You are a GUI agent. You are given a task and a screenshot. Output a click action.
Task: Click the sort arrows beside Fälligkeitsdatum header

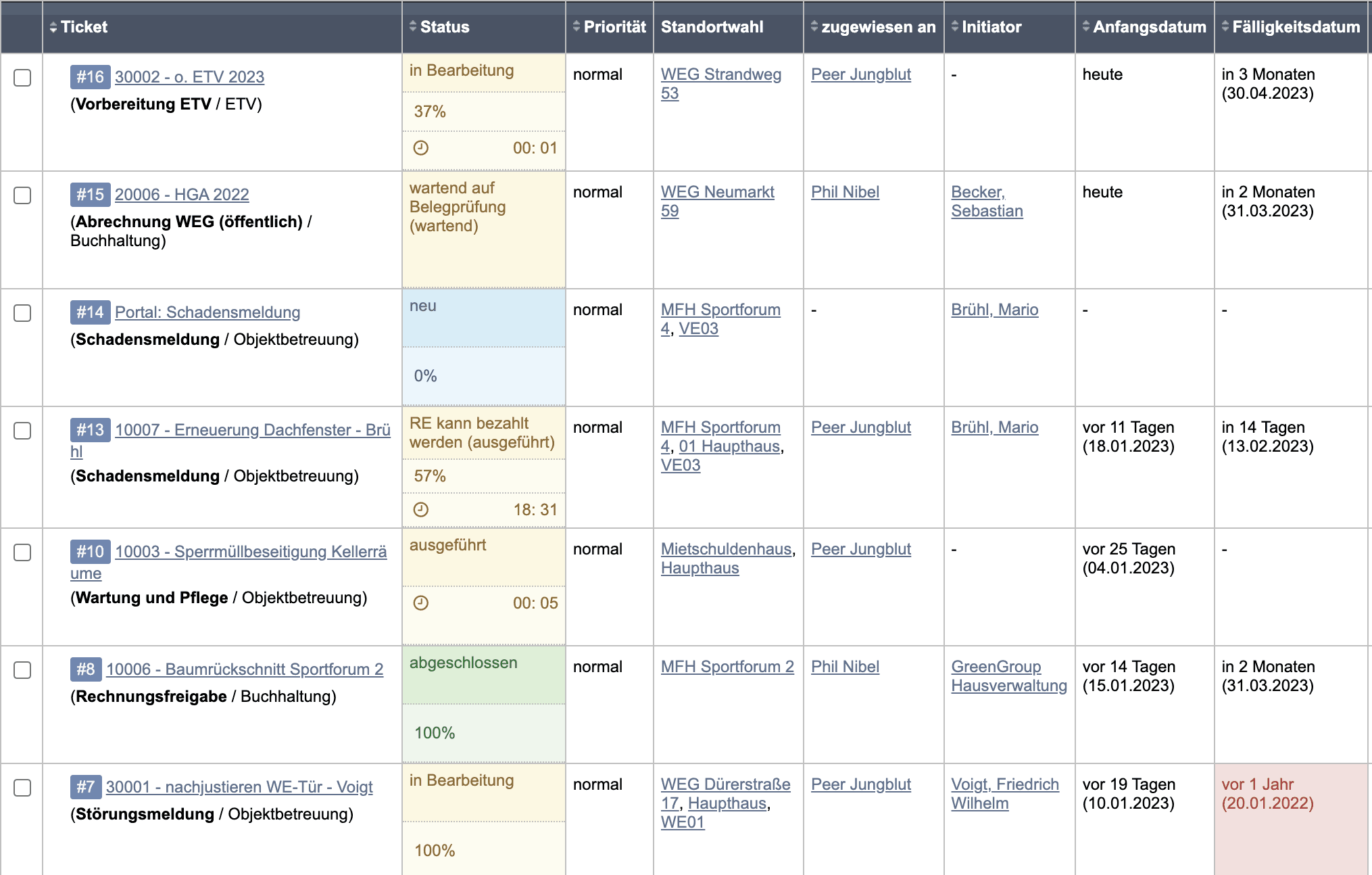(x=1225, y=27)
